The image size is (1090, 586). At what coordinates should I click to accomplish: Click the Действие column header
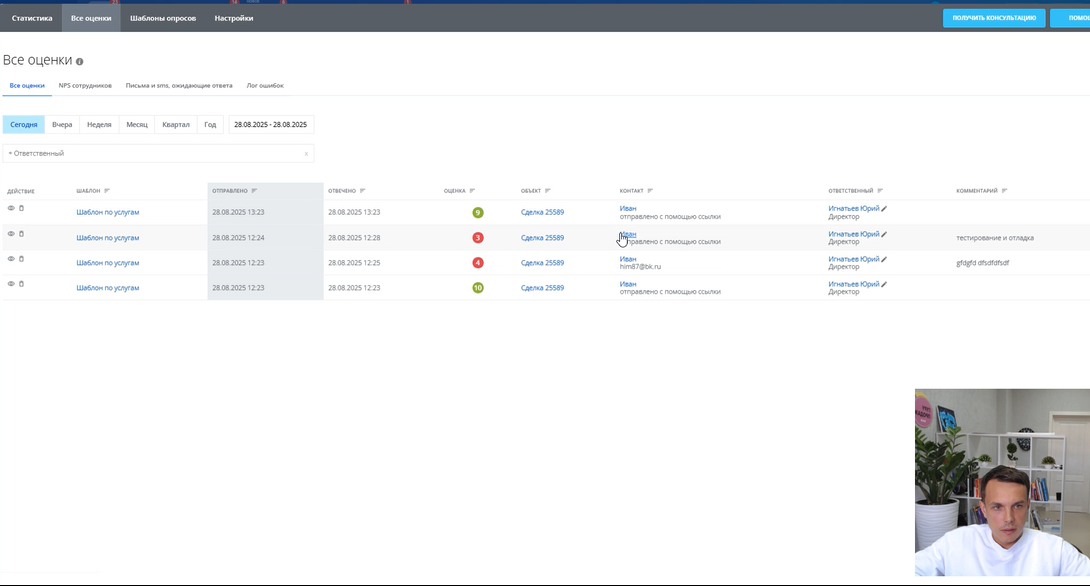coord(21,191)
